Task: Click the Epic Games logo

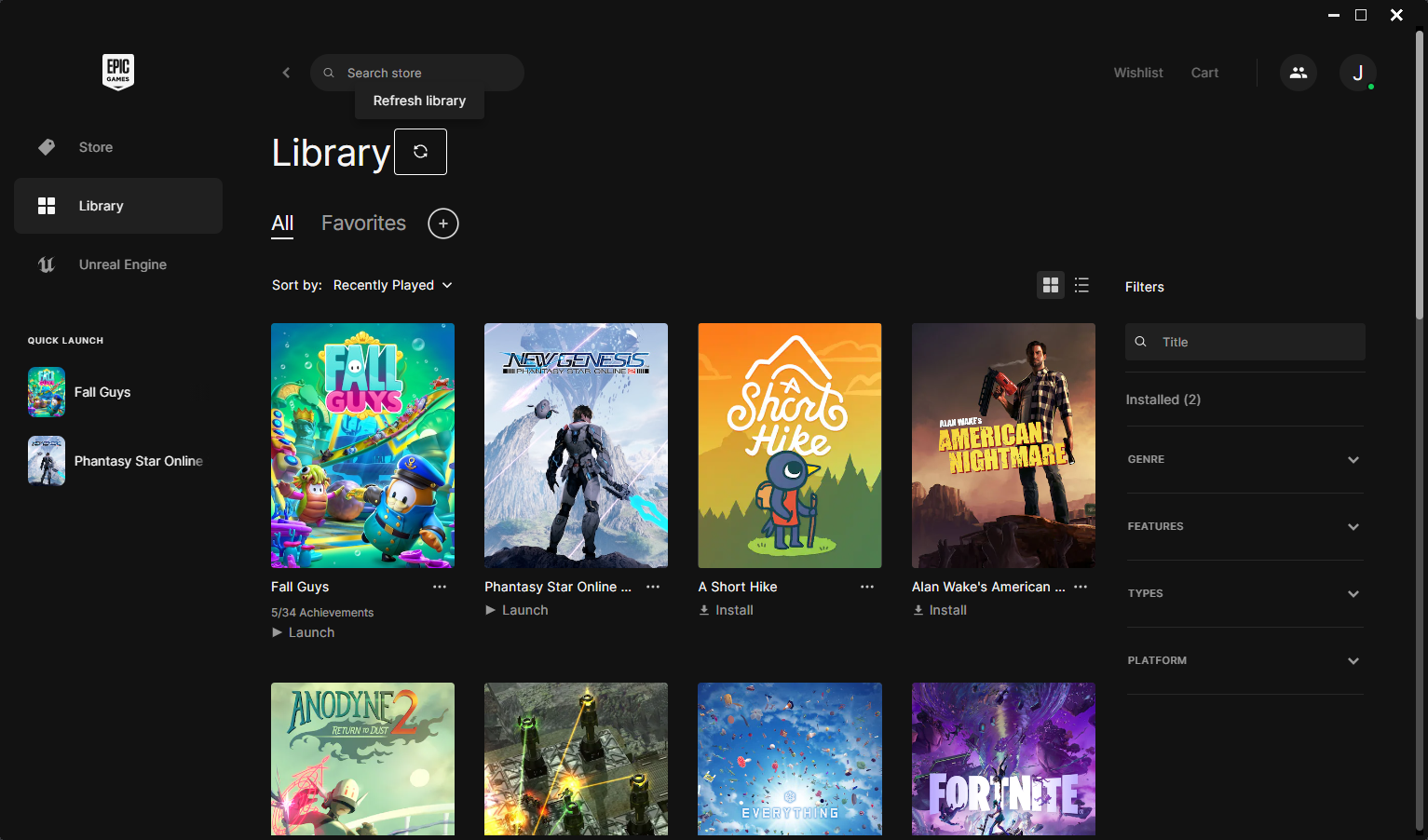Action: click(x=118, y=72)
